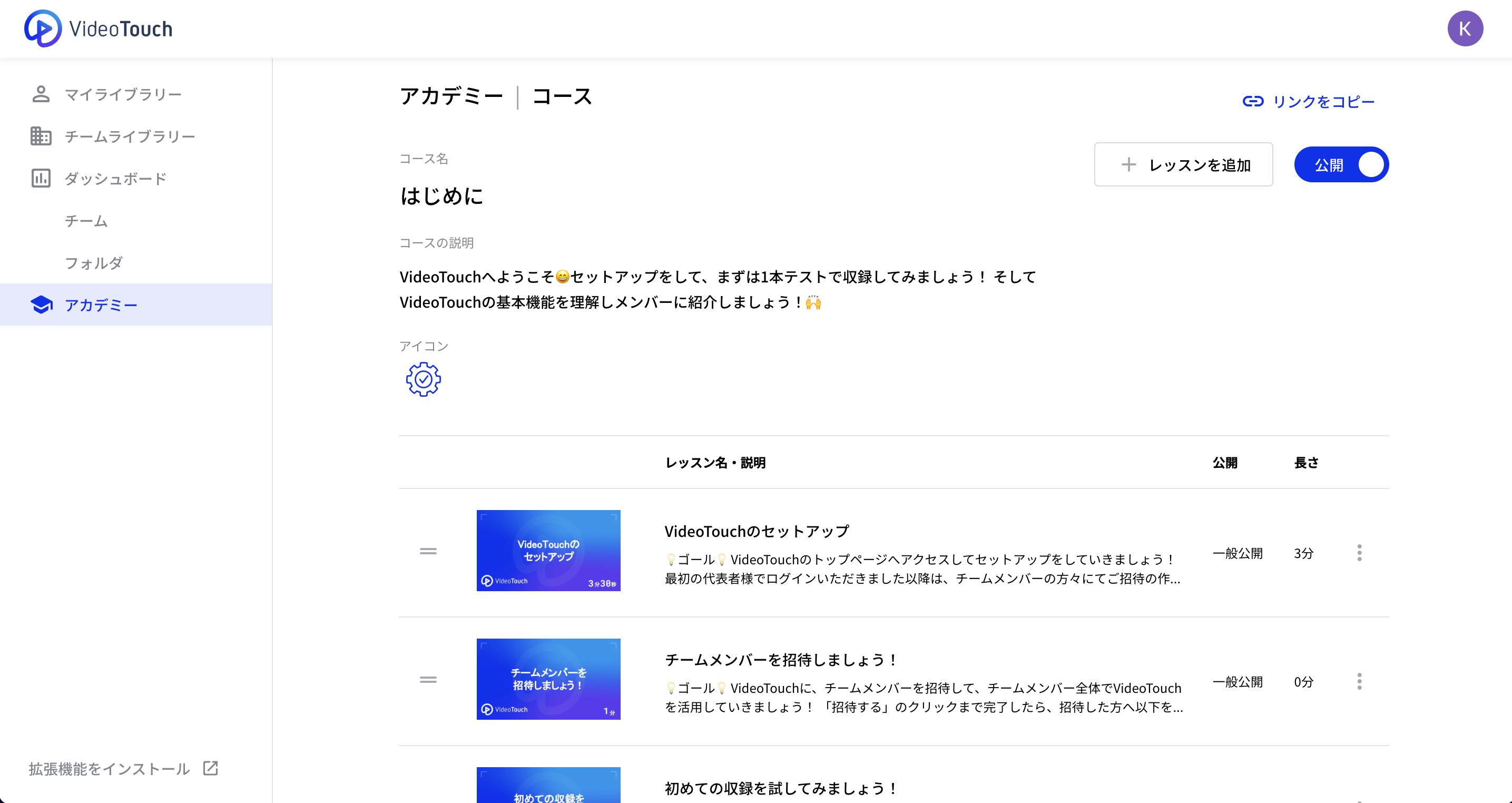Grab the drag handle for チームメンバーを招待しましょう！
The image size is (1512, 803).
pyautogui.click(x=428, y=680)
